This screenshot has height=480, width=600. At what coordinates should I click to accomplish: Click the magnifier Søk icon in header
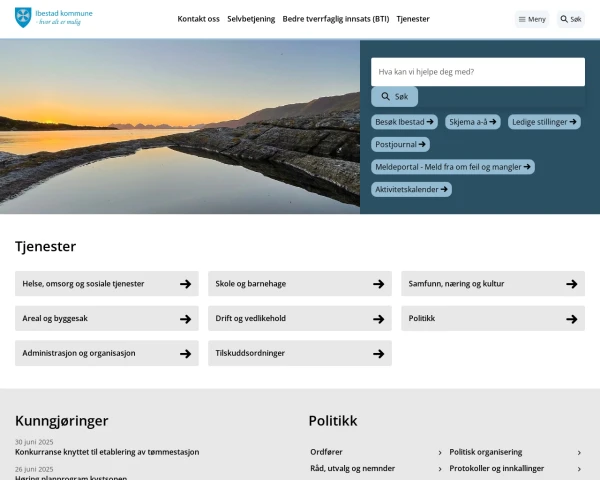(564, 19)
